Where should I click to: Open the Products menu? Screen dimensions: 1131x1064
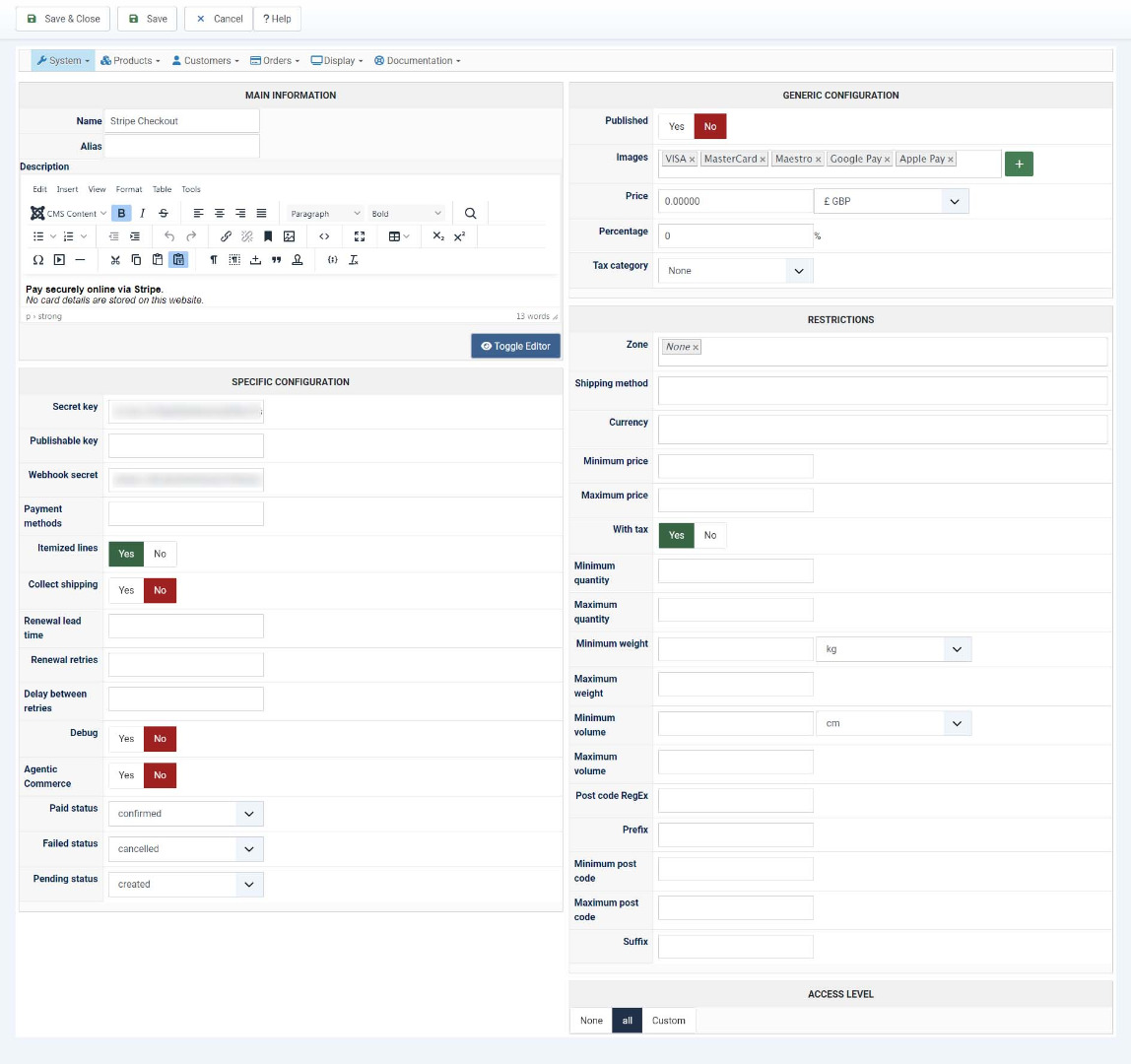click(x=130, y=61)
